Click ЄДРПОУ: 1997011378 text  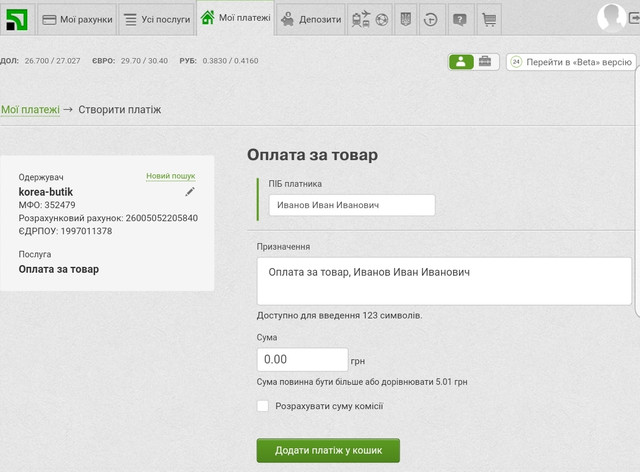tap(65, 231)
